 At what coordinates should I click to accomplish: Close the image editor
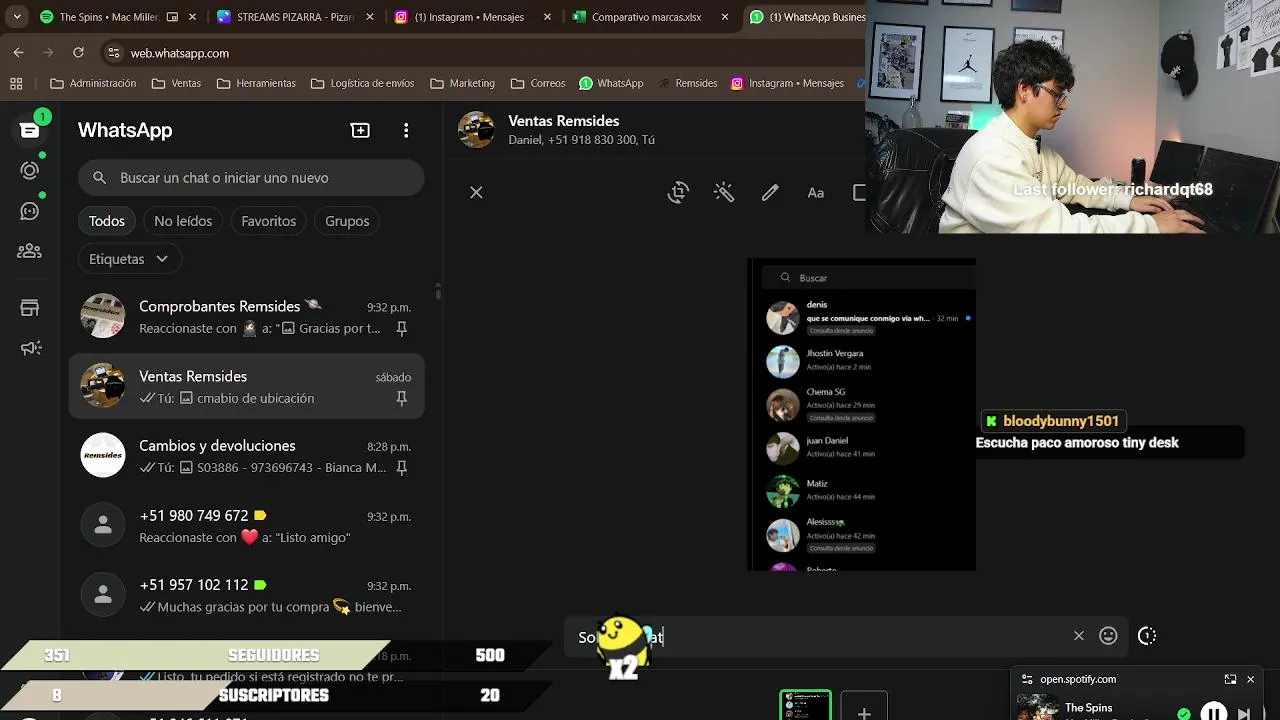[476, 192]
